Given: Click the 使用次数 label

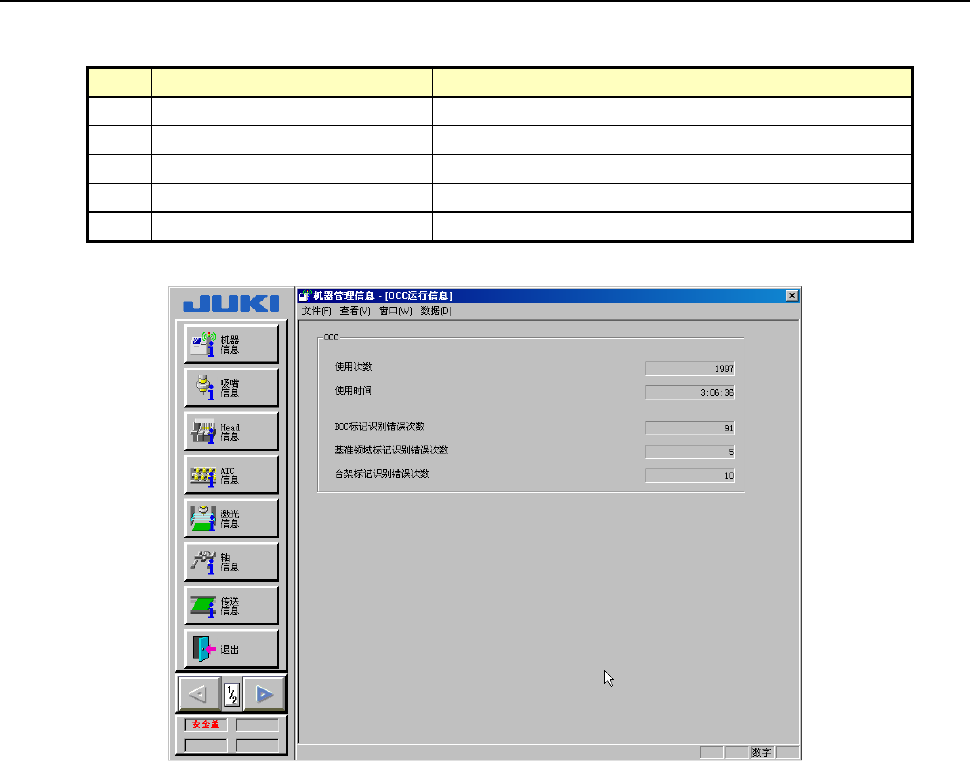Looking at the screenshot, I should coord(353,367).
